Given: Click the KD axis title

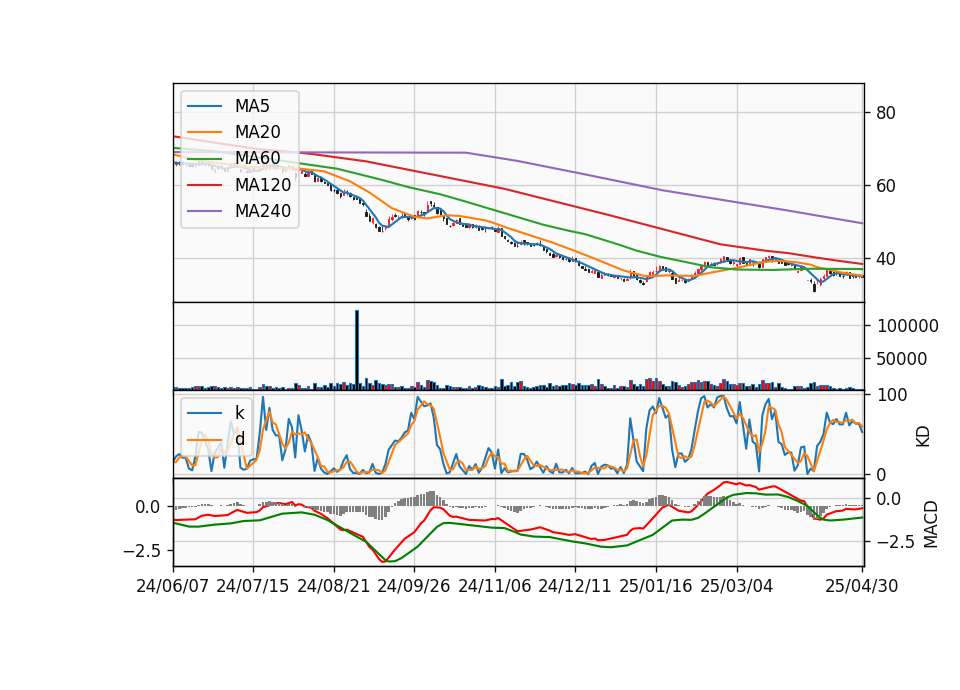Looking at the screenshot, I should (x=923, y=437).
